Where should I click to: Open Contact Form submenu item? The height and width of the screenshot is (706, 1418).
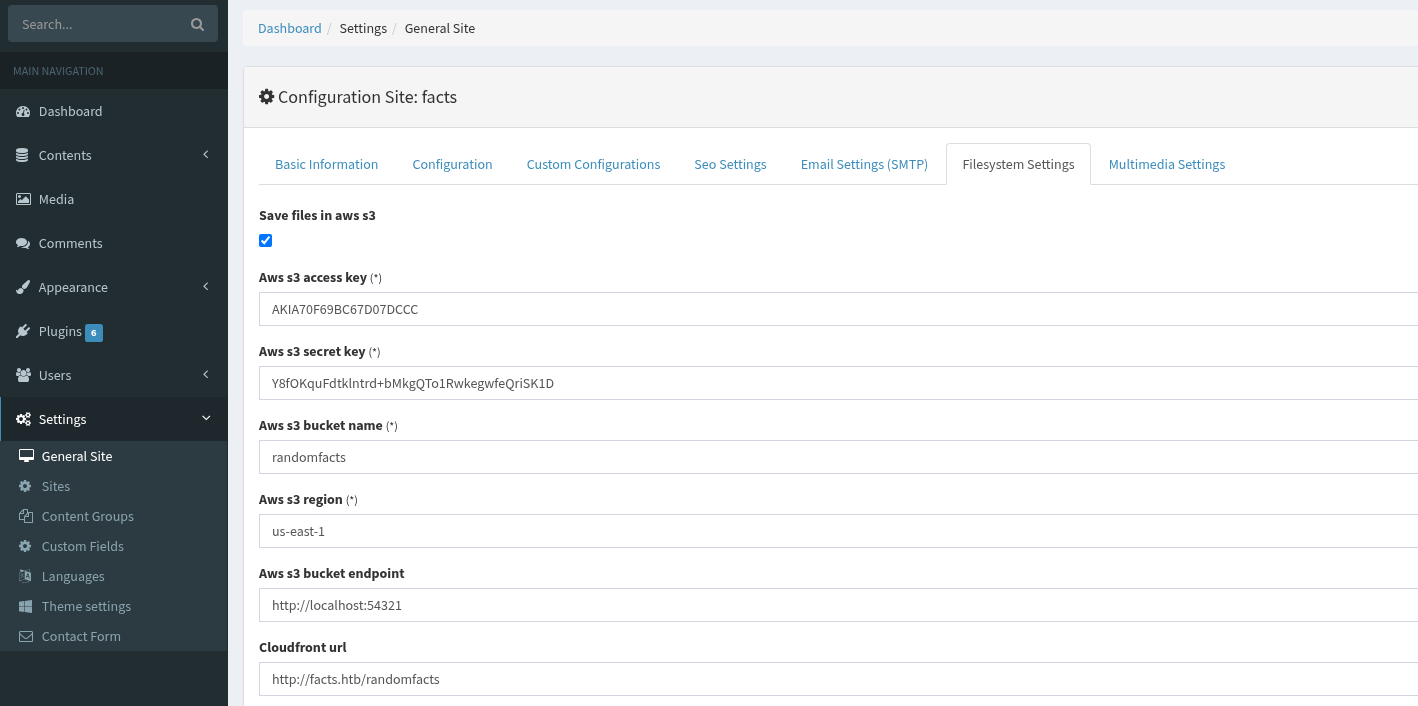tap(114, 636)
